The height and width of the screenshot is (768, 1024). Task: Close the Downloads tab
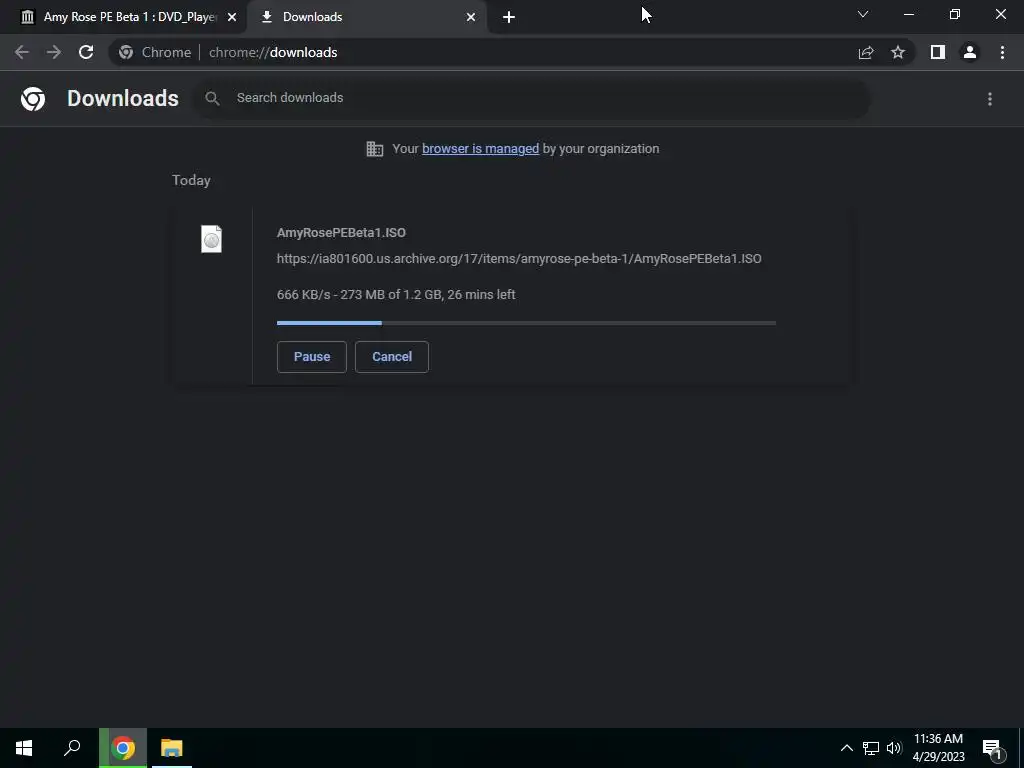(x=471, y=17)
